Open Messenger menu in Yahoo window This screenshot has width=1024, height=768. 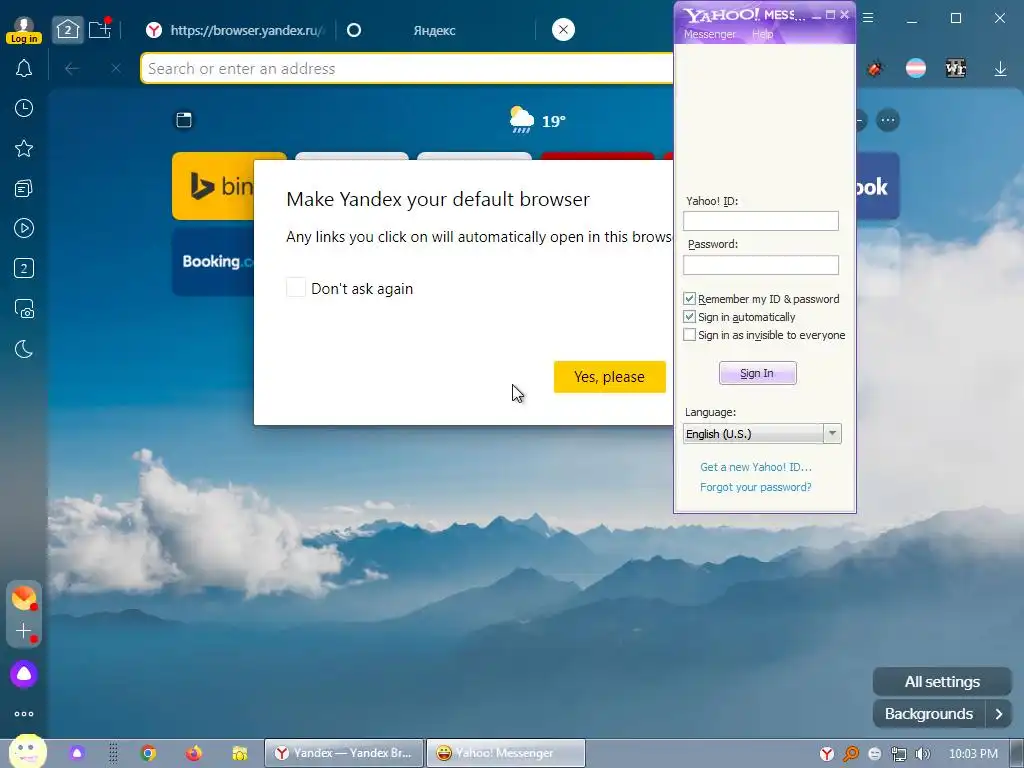pos(709,35)
